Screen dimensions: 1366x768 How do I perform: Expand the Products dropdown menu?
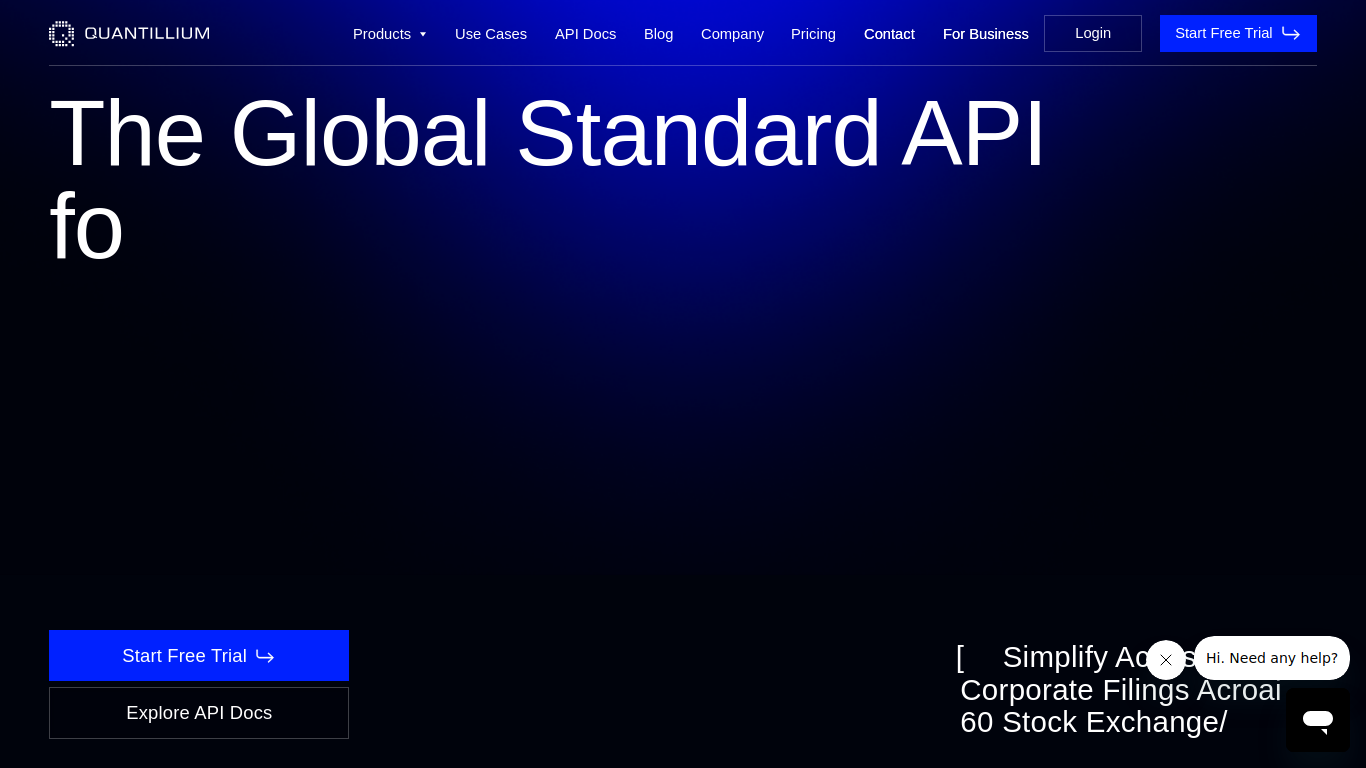[x=390, y=34]
